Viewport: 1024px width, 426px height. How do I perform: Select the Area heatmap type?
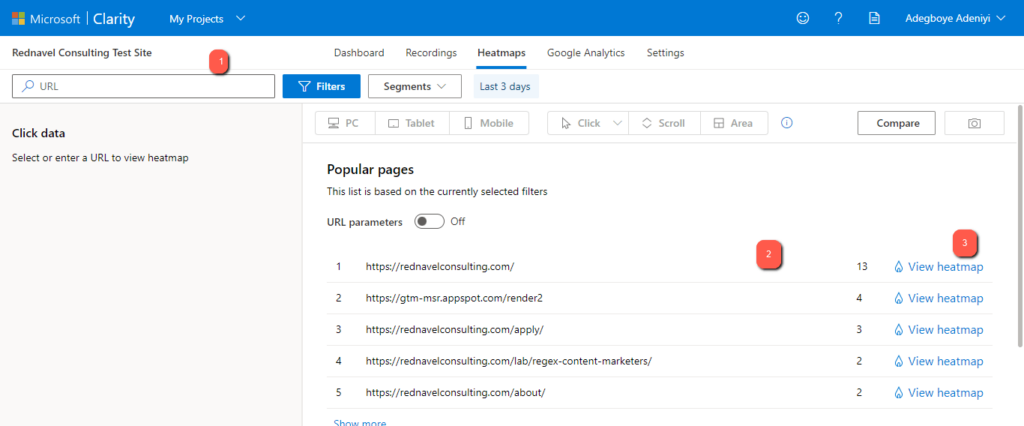point(734,123)
